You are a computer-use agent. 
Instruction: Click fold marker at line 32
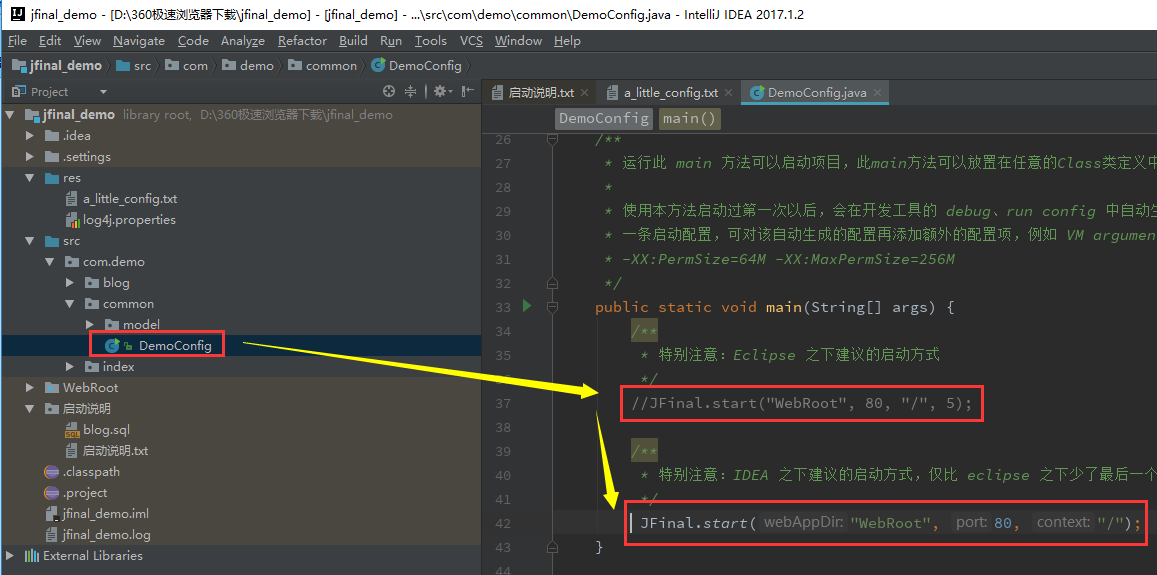click(552, 283)
